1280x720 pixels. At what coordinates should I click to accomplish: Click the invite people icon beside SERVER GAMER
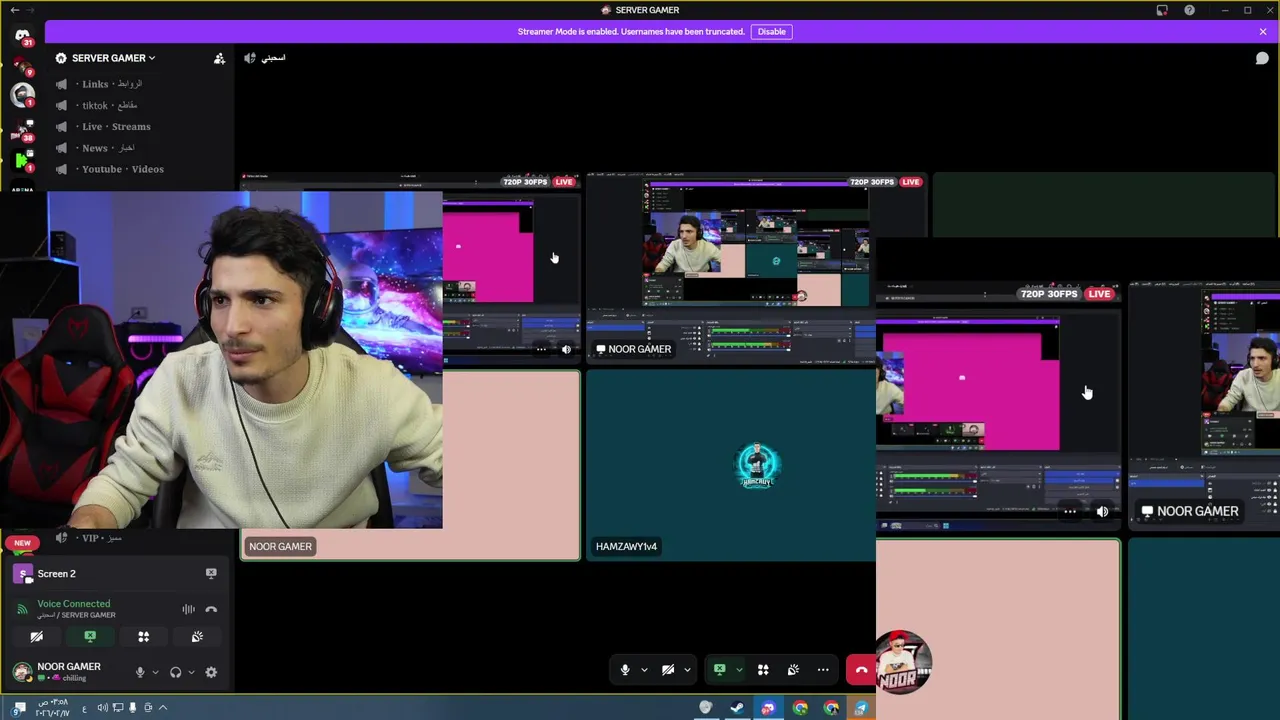219,58
